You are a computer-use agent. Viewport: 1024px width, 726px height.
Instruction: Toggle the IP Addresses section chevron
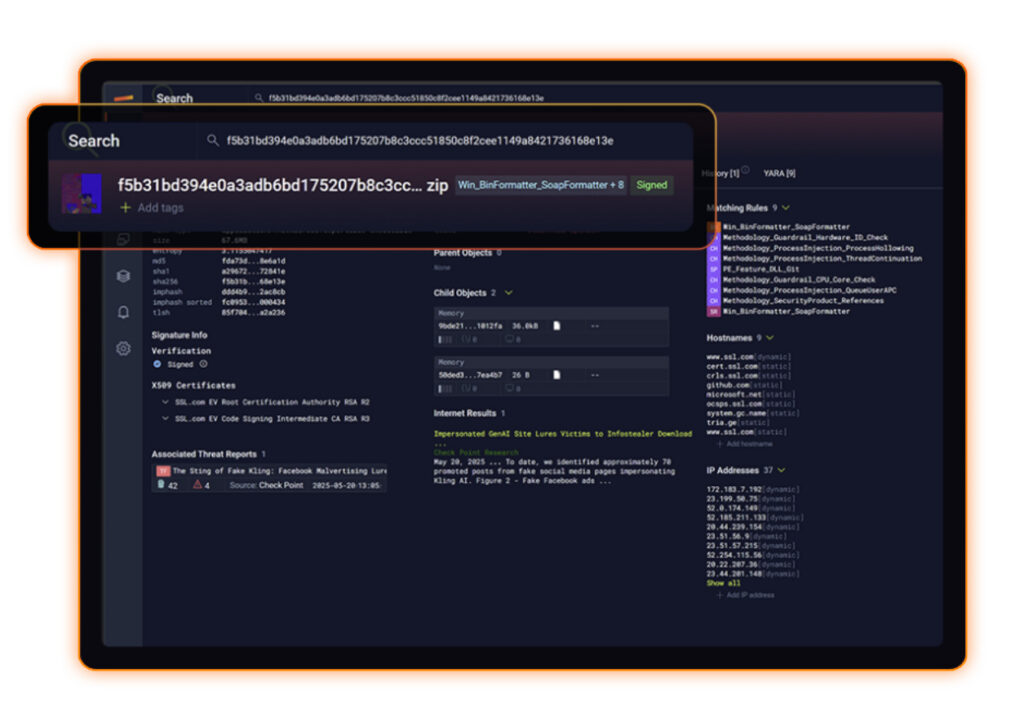(782, 470)
